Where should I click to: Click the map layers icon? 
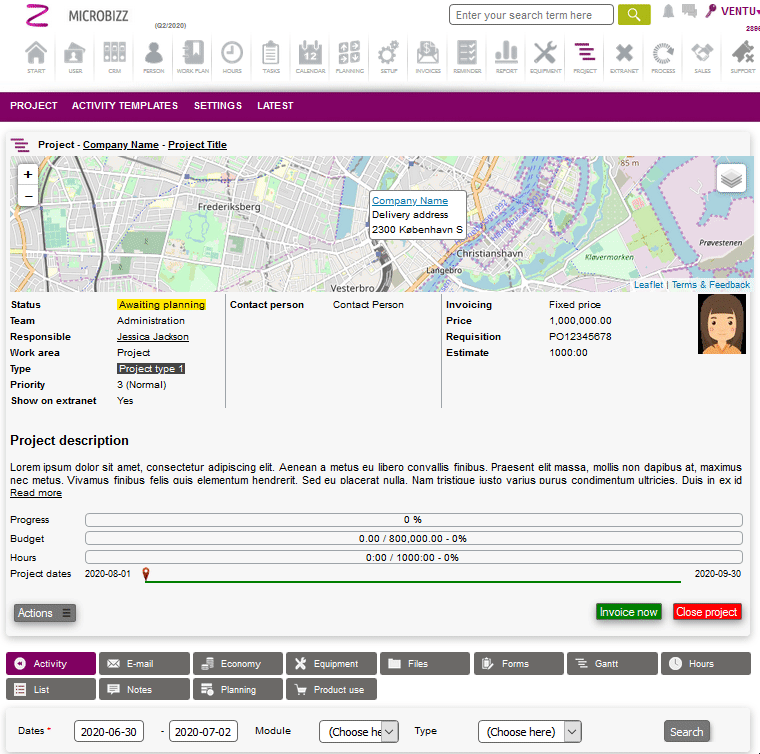click(x=731, y=178)
